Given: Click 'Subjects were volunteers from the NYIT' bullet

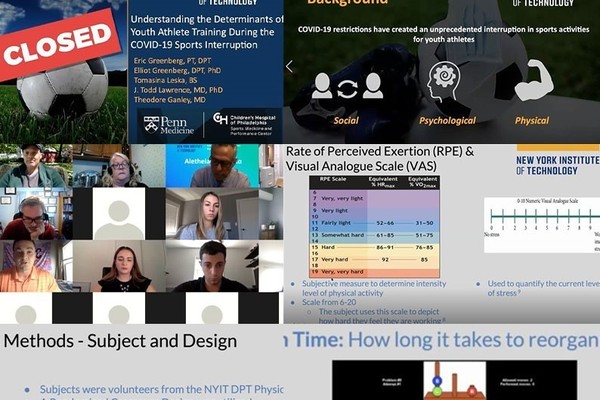Looking at the screenshot, I should (x=161, y=389).
